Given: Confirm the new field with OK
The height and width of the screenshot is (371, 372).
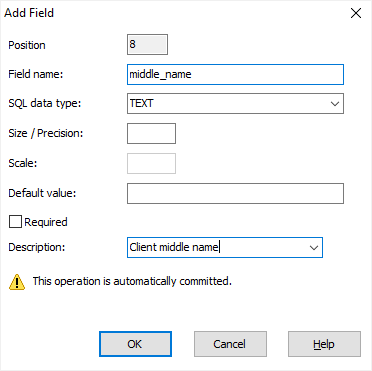Looking at the screenshot, I should (135, 344).
